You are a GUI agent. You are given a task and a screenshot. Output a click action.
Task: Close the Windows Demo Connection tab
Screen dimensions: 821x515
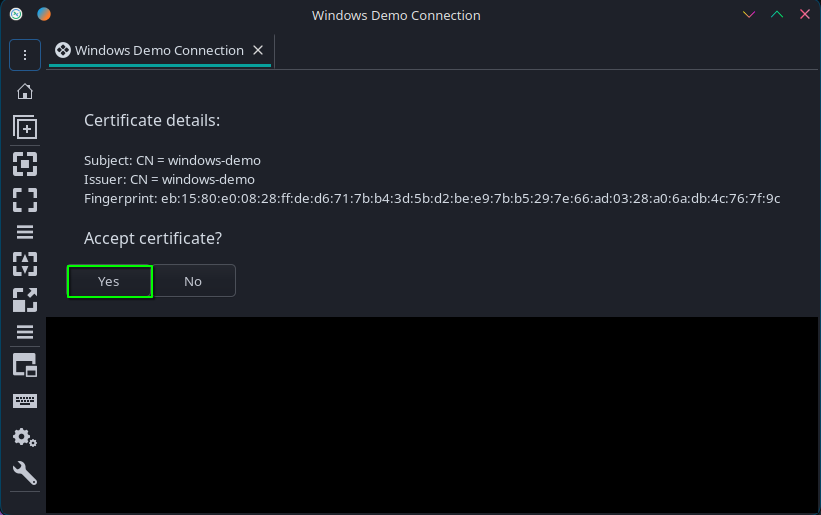pos(259,50)
